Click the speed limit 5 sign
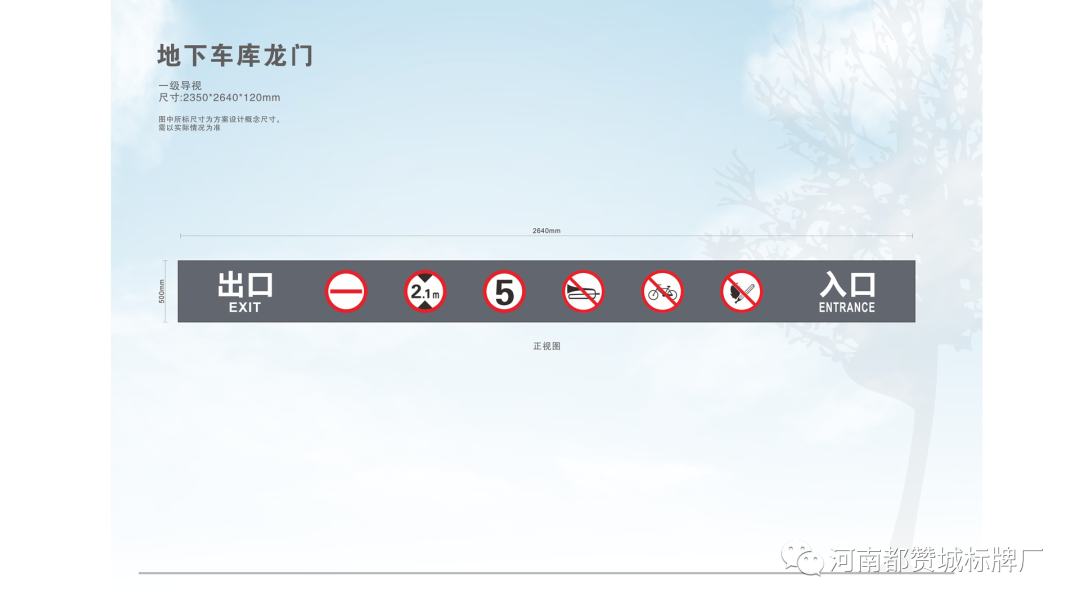The image size is (1080, 608). pos(504,292)
